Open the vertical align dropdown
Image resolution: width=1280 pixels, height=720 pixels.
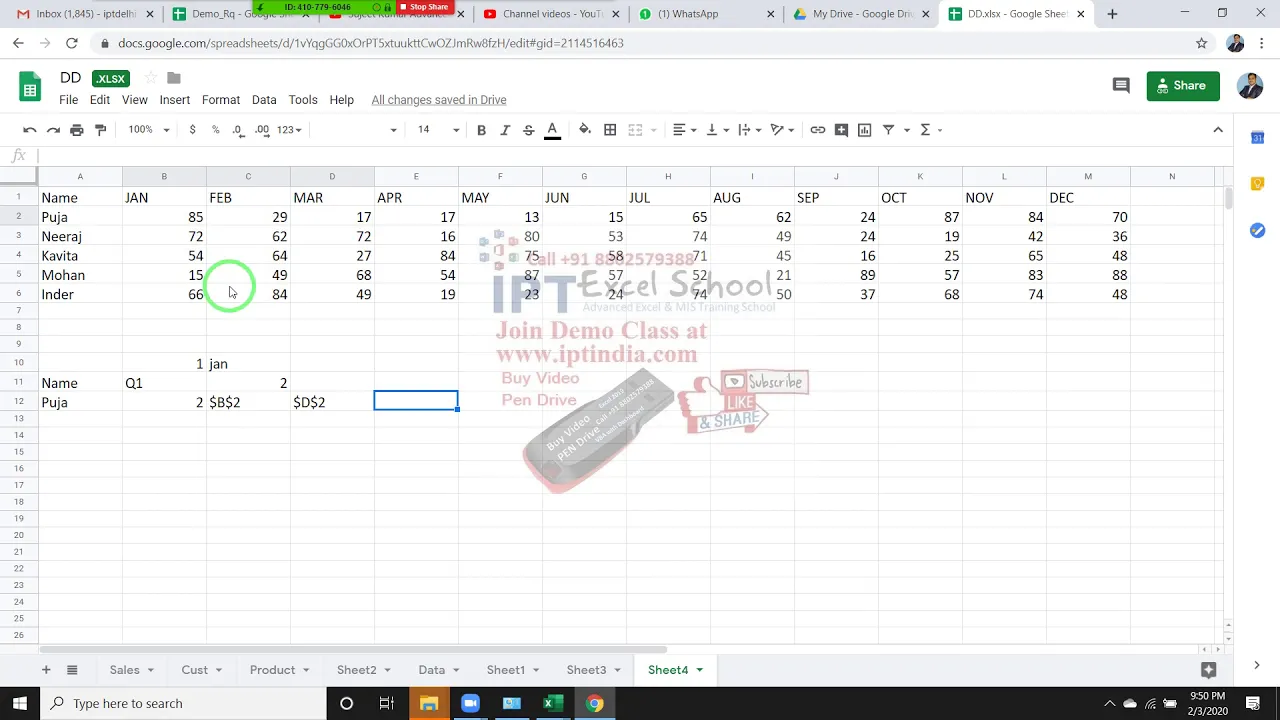(x=717, y=130)
